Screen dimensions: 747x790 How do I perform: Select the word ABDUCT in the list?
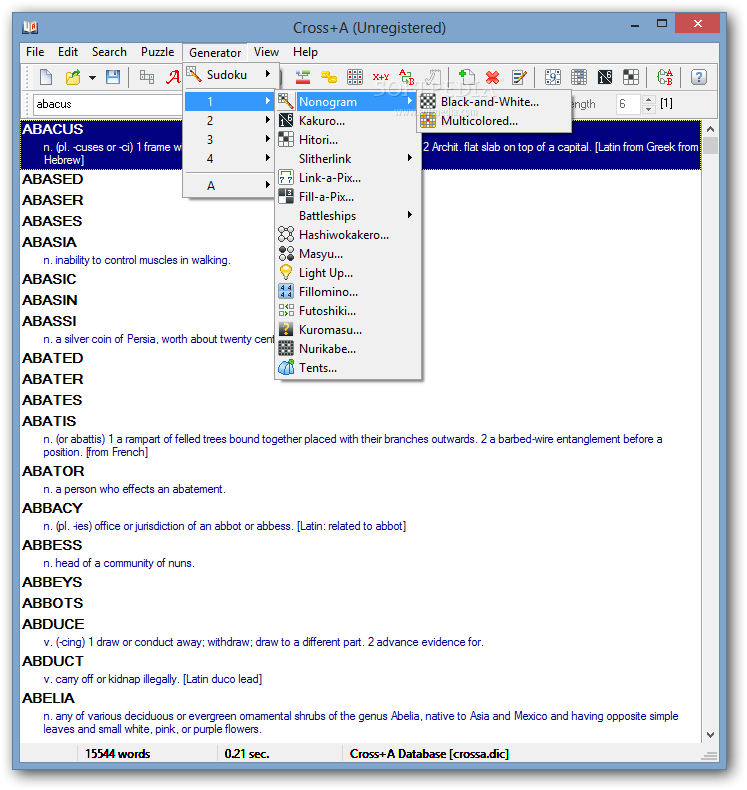pyautogui.click(x=53, y=661)
